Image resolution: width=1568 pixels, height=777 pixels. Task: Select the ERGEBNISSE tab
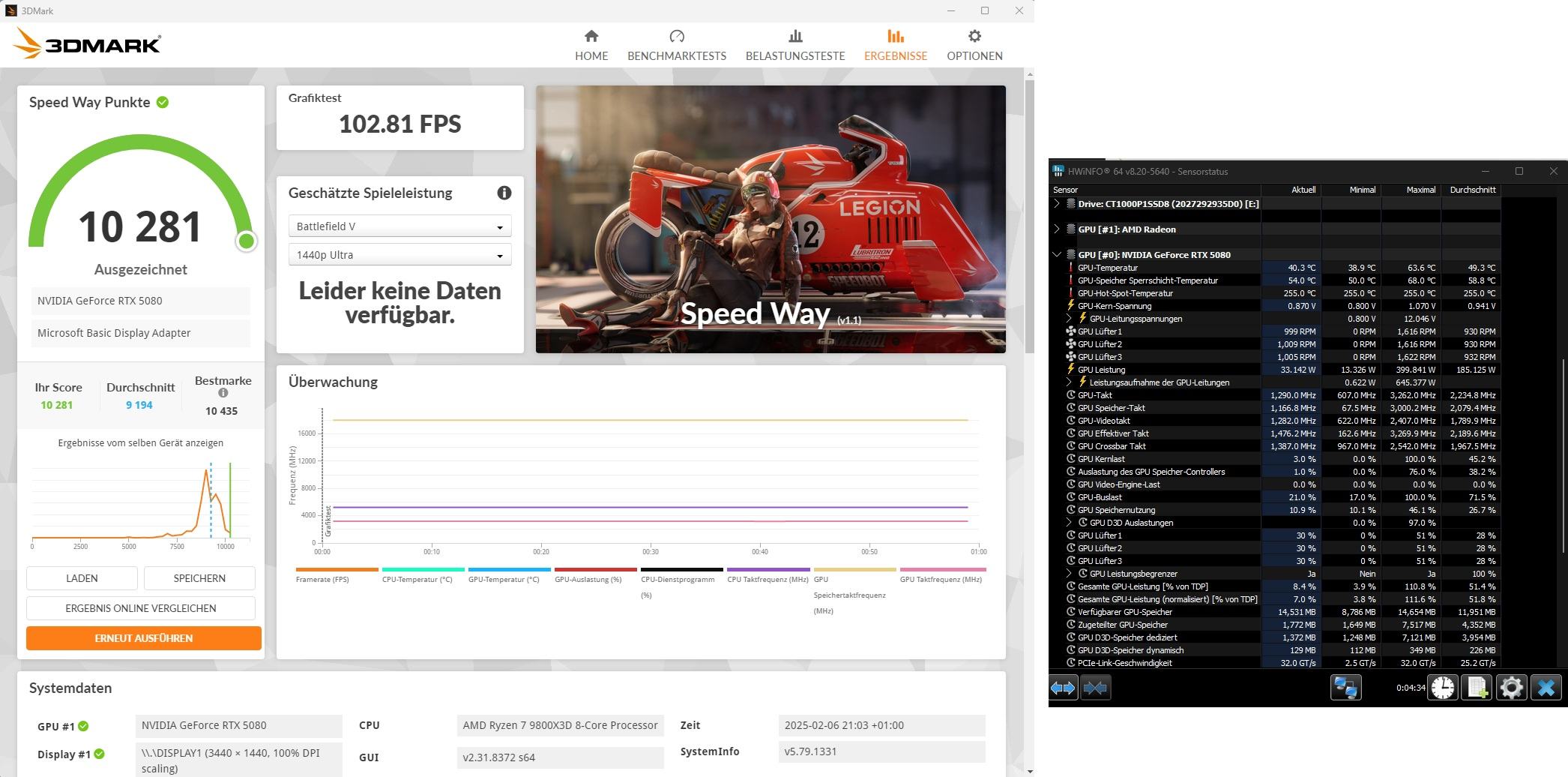[x=896, y=45]
